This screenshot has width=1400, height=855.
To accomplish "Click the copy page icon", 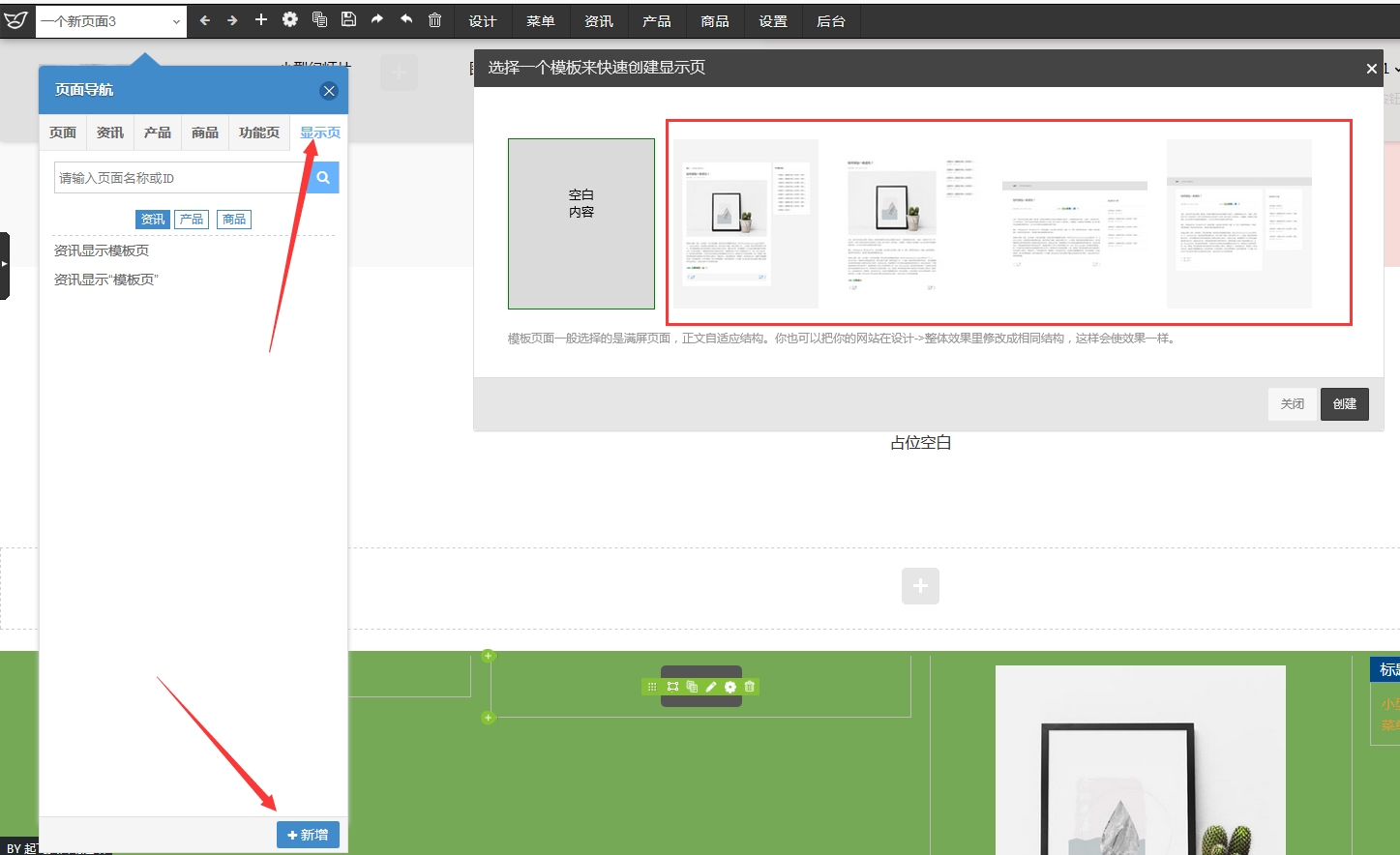I will 319,19.
